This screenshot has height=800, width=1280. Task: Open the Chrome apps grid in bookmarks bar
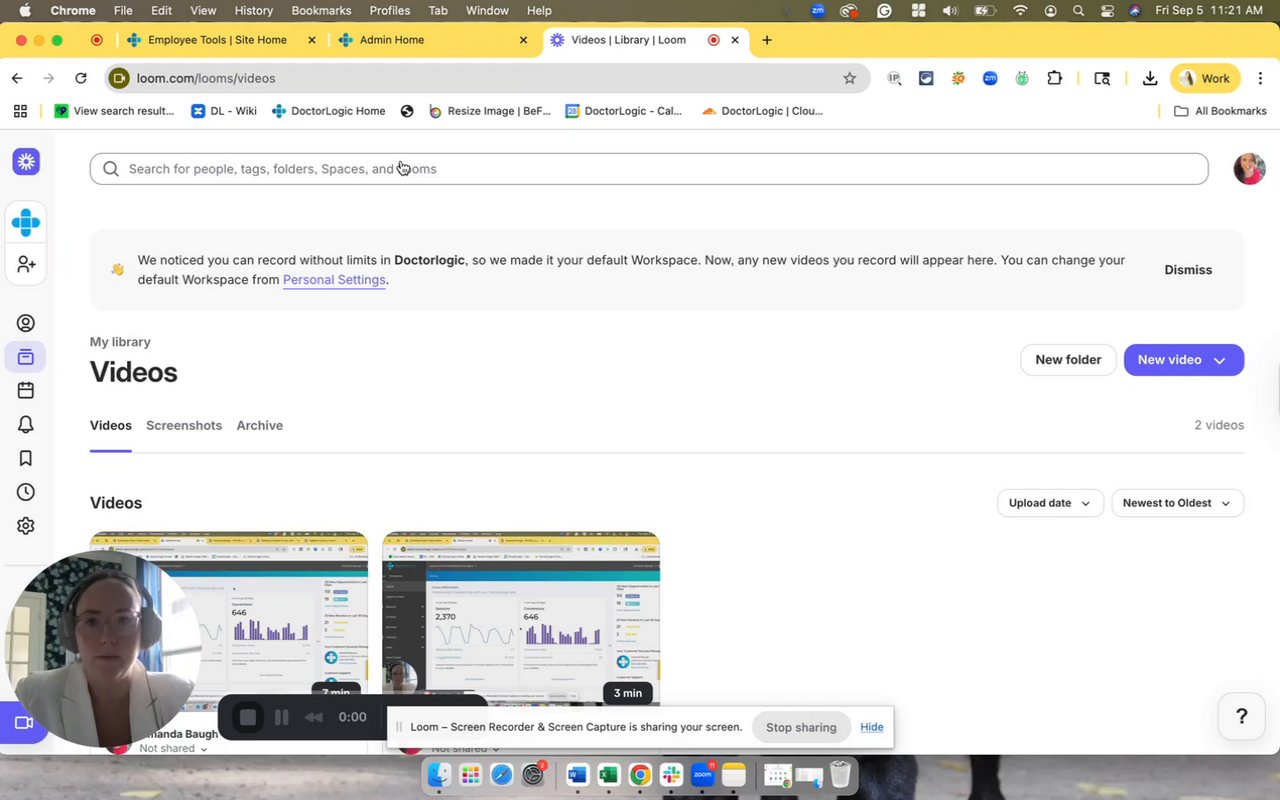pyautogui.click(x=20, y=111)
